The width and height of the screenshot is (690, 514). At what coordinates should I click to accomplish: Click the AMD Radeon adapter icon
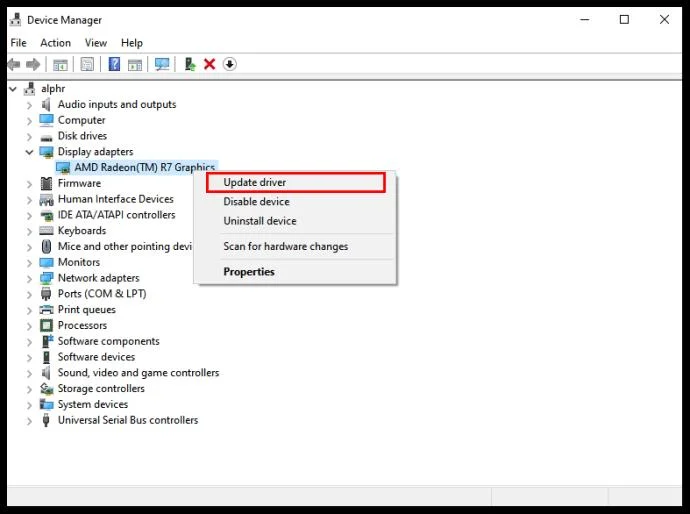pyautogui.click(x=63, y=168)
